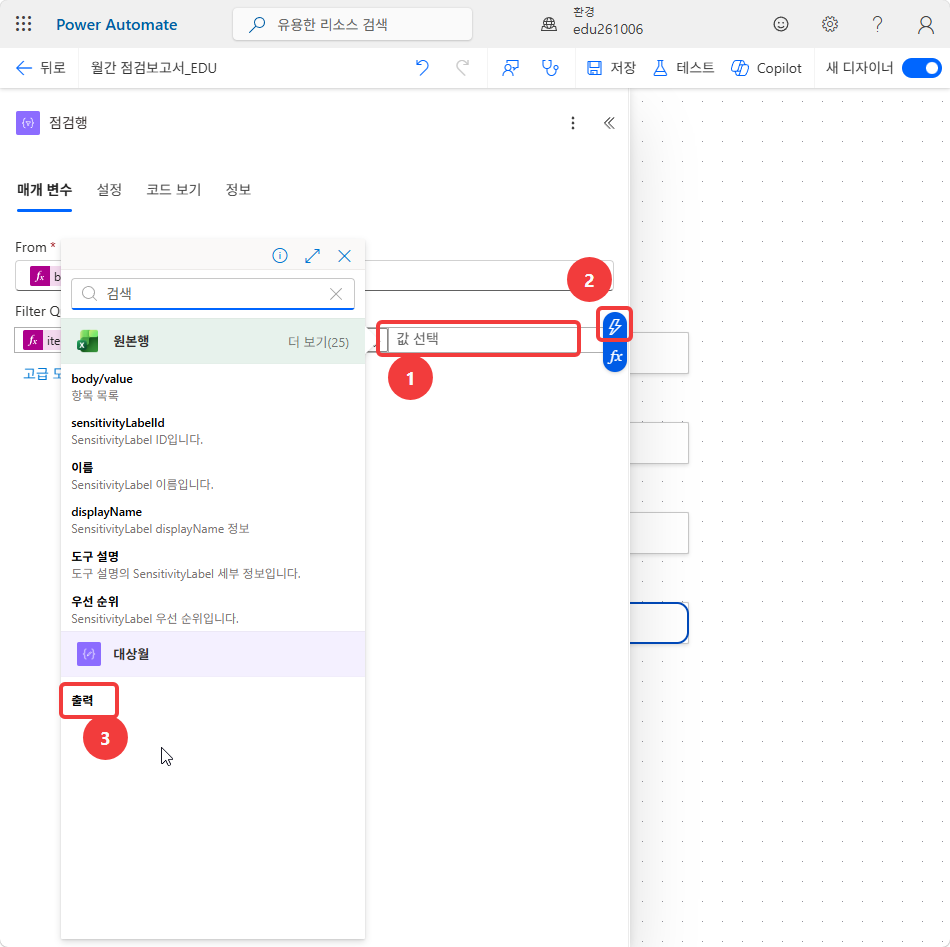Viewport: 950px width, 947px height.
Task: Close the dynamic content popup
Action: click(x=344, y=256)
